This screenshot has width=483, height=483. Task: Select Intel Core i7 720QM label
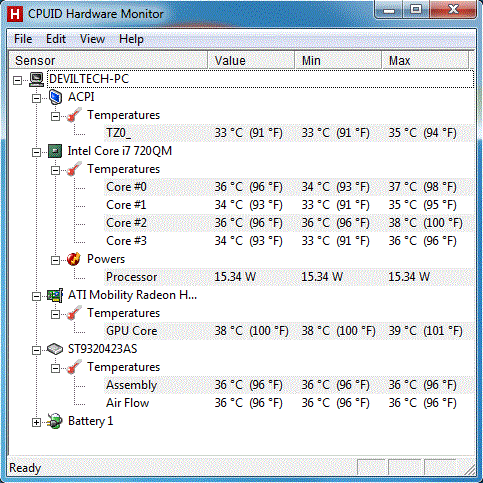pyautogui.click(x=120, y=151)
